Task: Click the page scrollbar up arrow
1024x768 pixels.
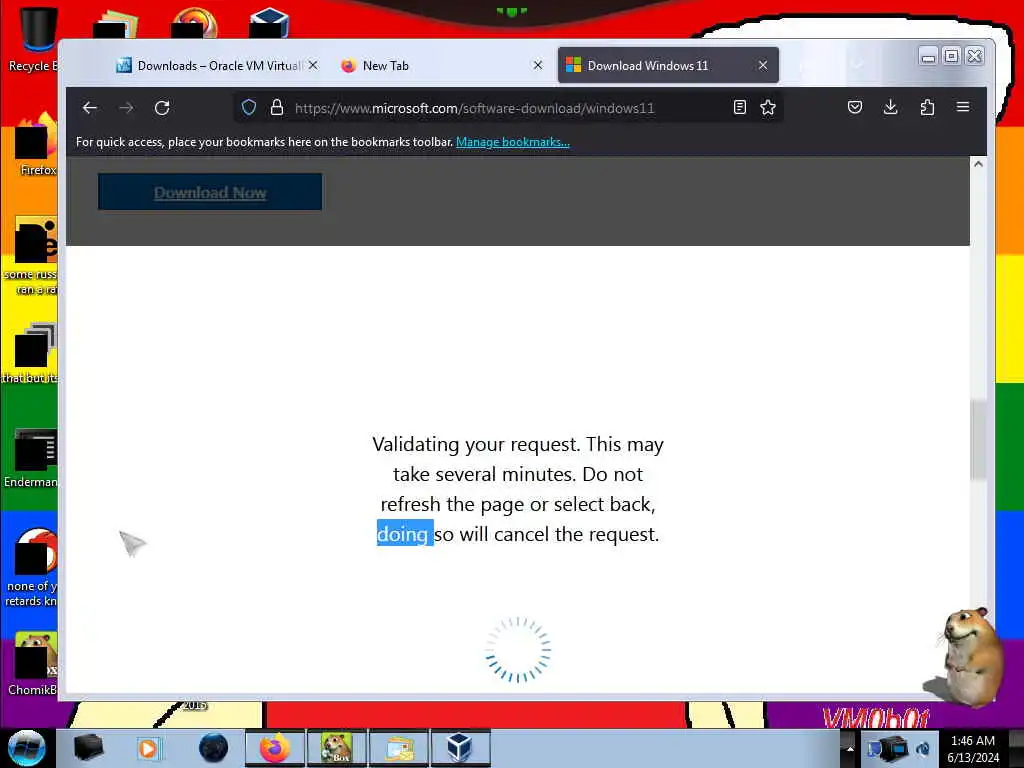Action: pyautogui.click(x=978, y=165)
